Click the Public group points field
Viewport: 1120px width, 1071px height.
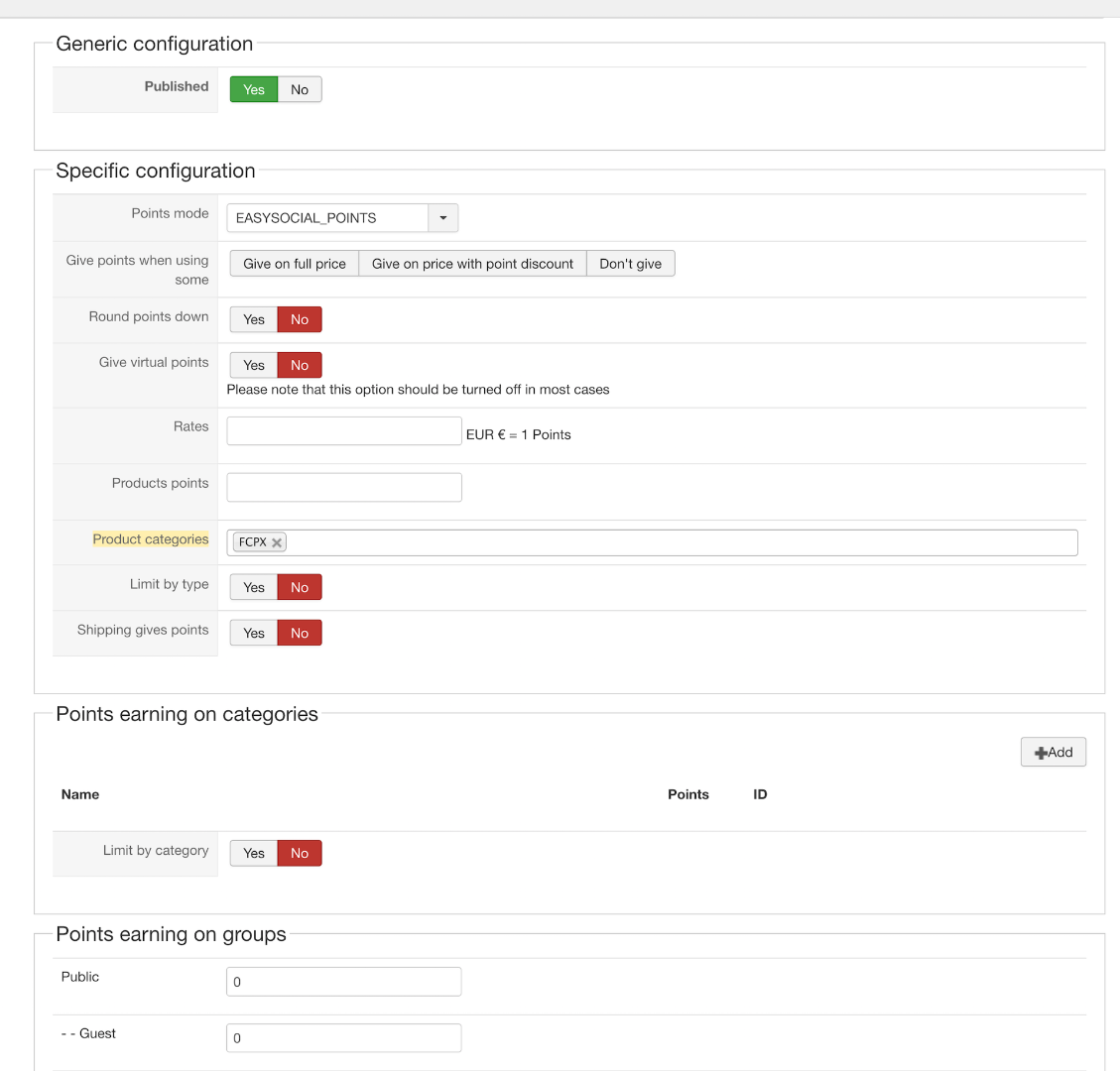[x=344, y=982]
